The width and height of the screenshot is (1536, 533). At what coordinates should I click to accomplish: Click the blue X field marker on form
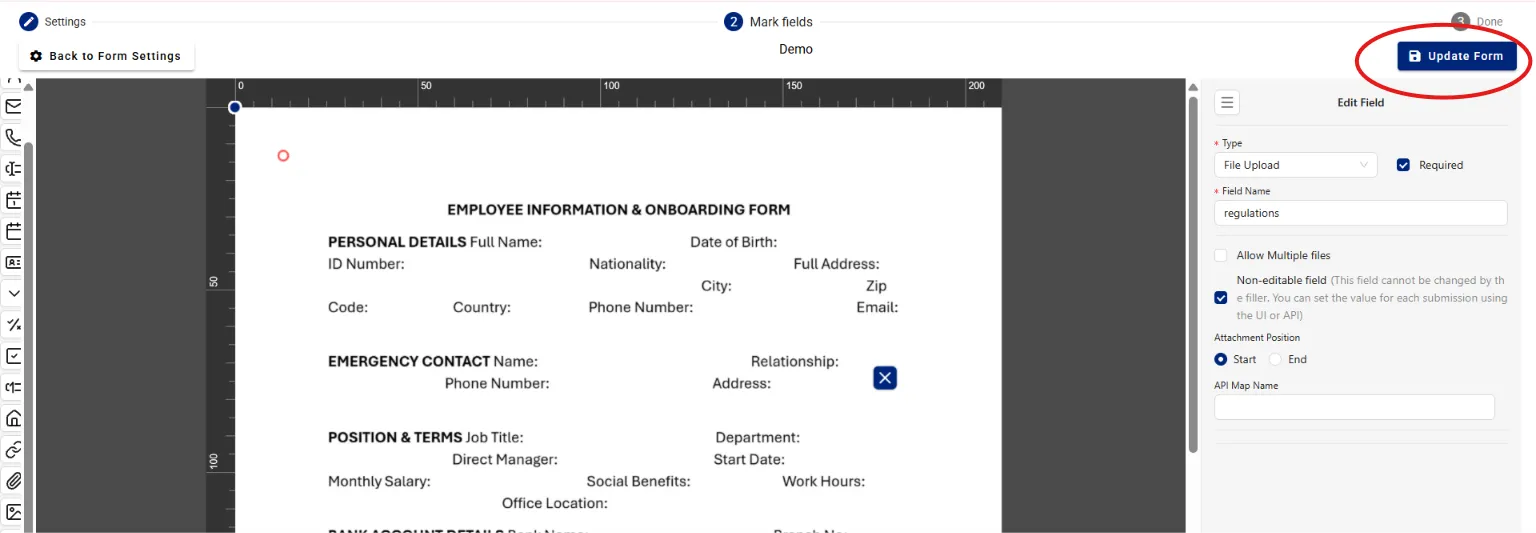pos(885,377)
